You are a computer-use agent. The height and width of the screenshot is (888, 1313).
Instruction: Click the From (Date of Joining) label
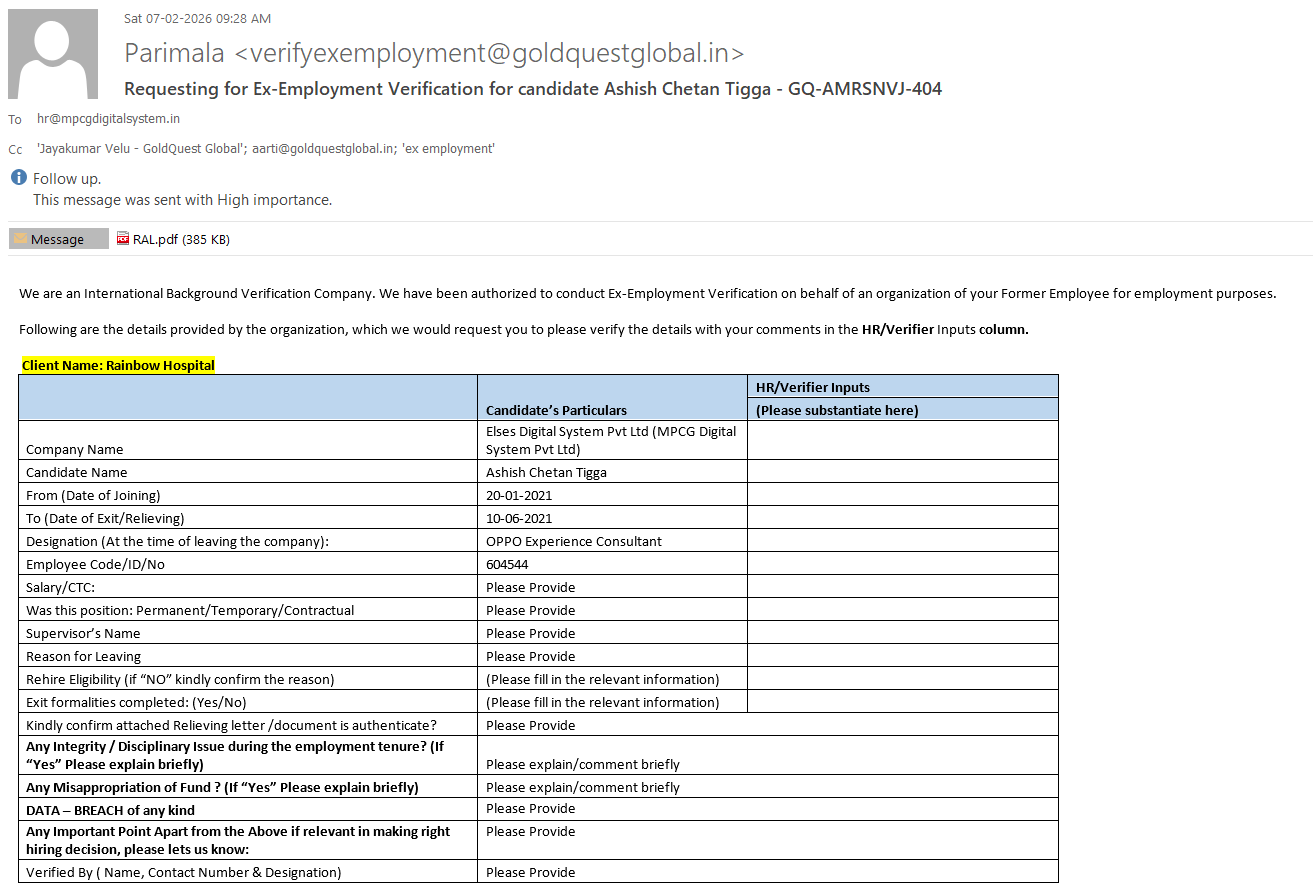93,495
